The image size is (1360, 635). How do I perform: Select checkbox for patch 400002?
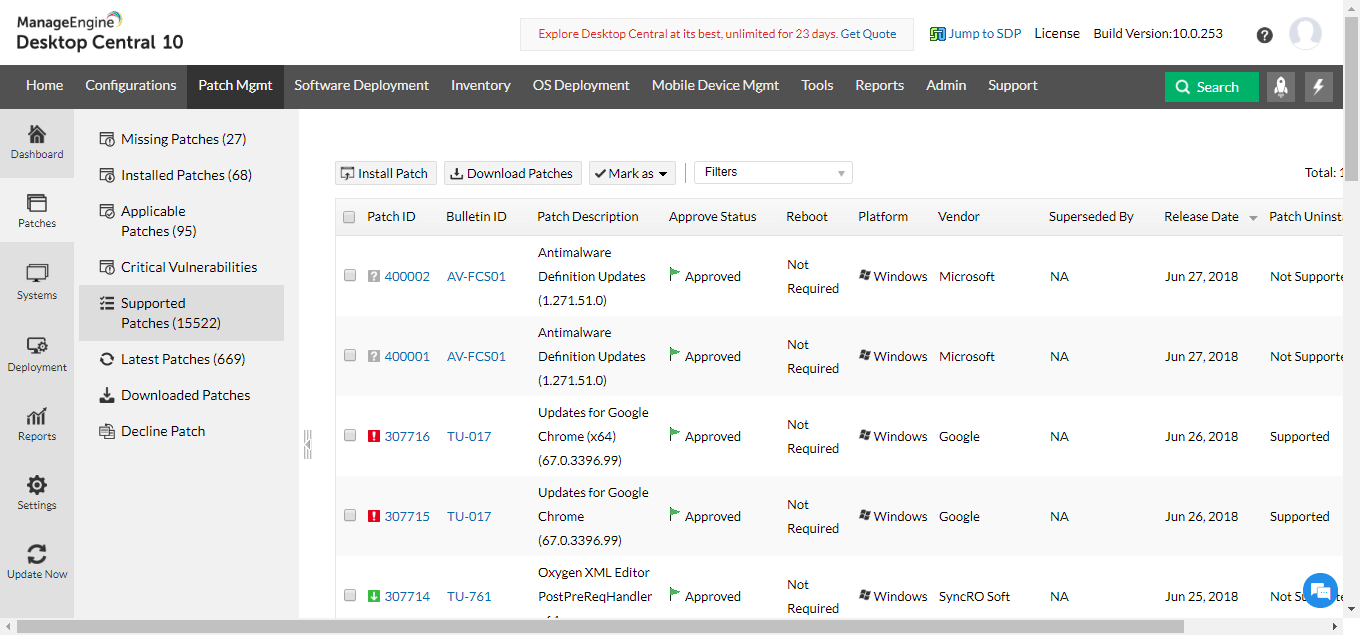pos(350,276)
